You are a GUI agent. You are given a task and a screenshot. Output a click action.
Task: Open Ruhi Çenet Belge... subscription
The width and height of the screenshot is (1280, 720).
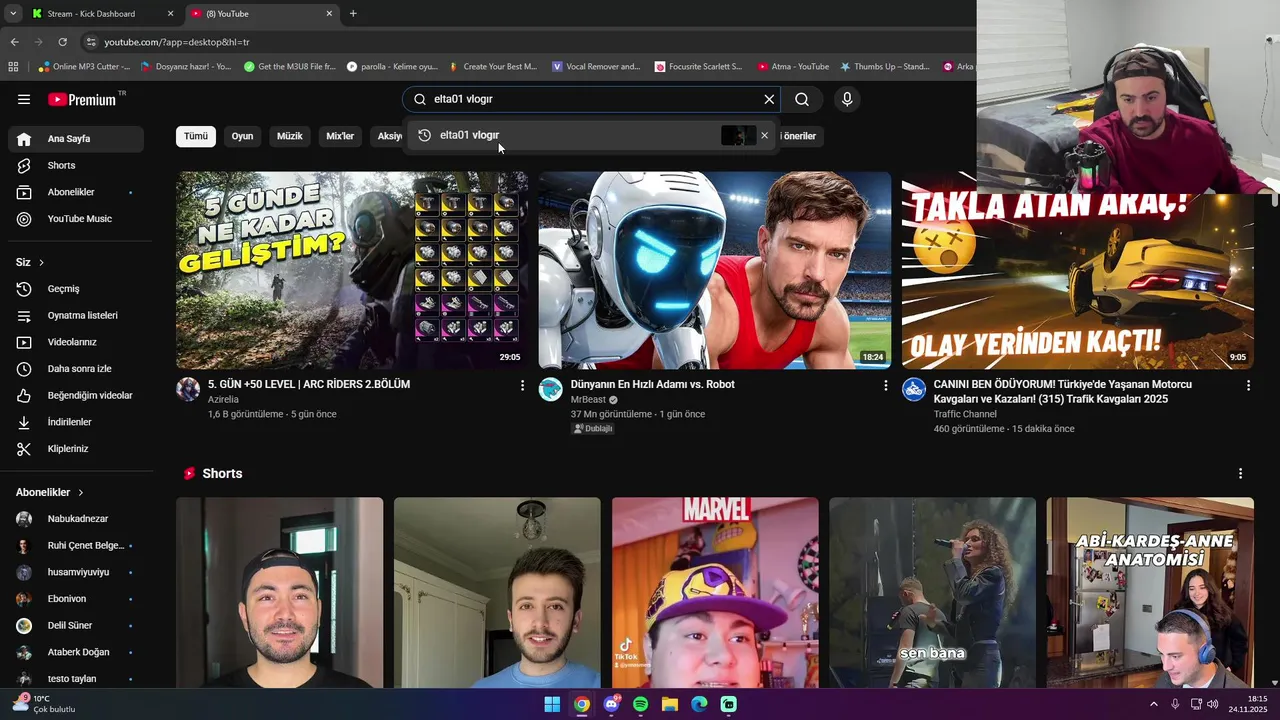(x=76, y=546)
